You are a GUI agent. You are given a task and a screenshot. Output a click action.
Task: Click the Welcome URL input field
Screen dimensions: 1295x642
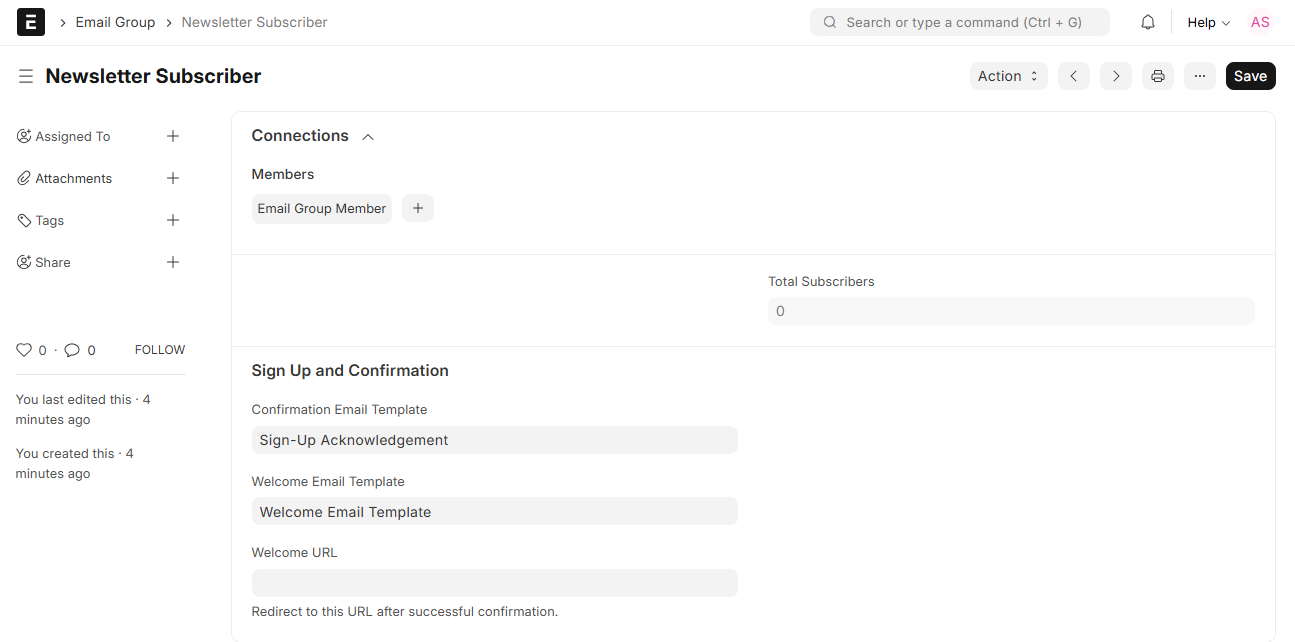tap(494, 582)
